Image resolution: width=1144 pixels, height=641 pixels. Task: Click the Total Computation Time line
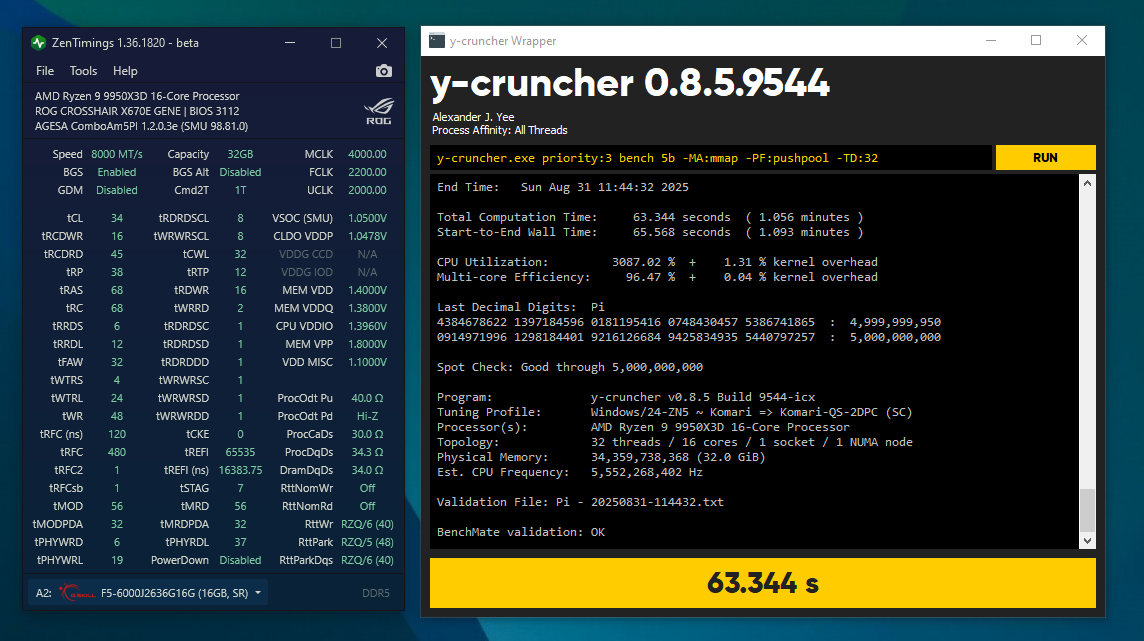(650, 217)
